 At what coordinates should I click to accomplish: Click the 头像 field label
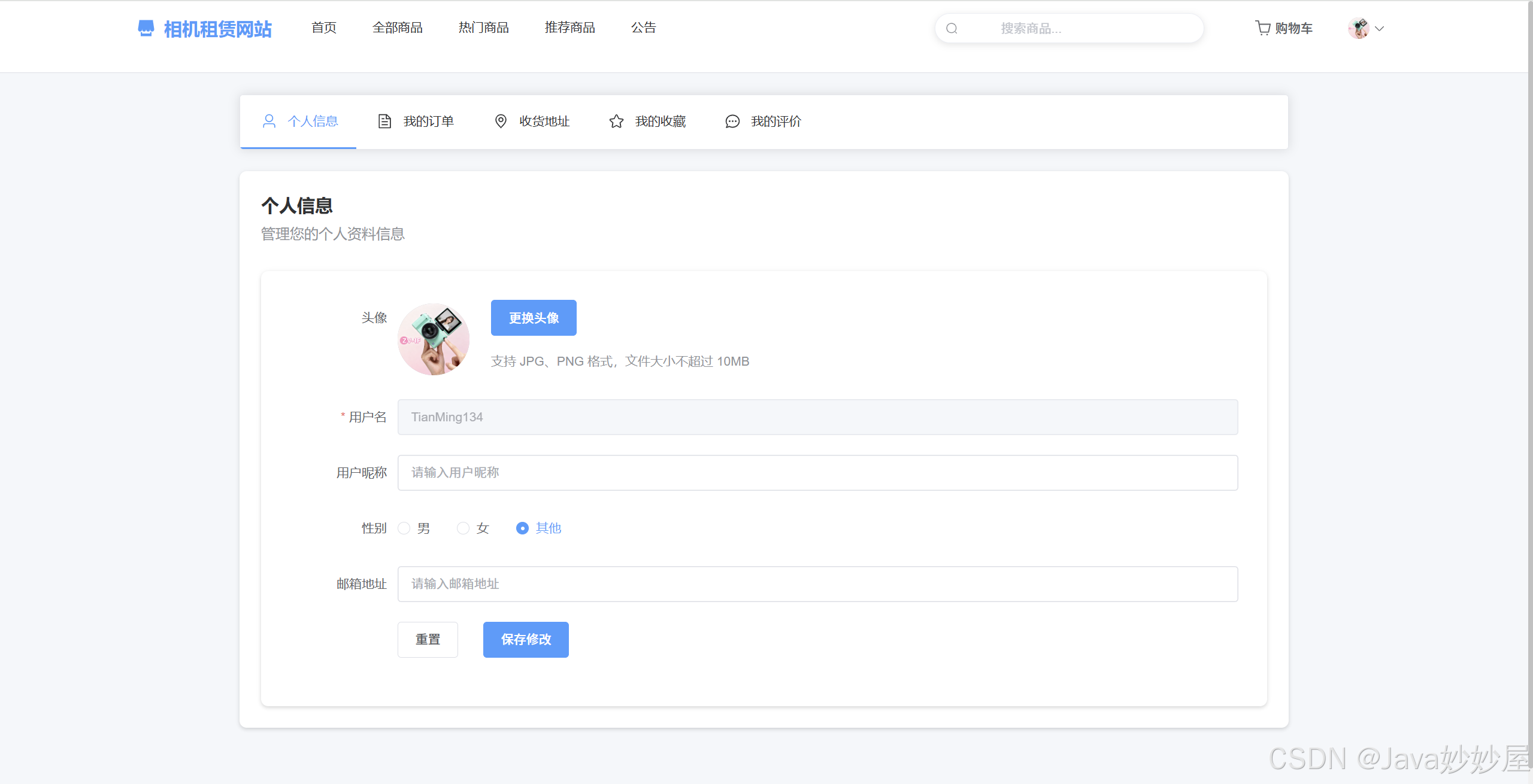374,318
